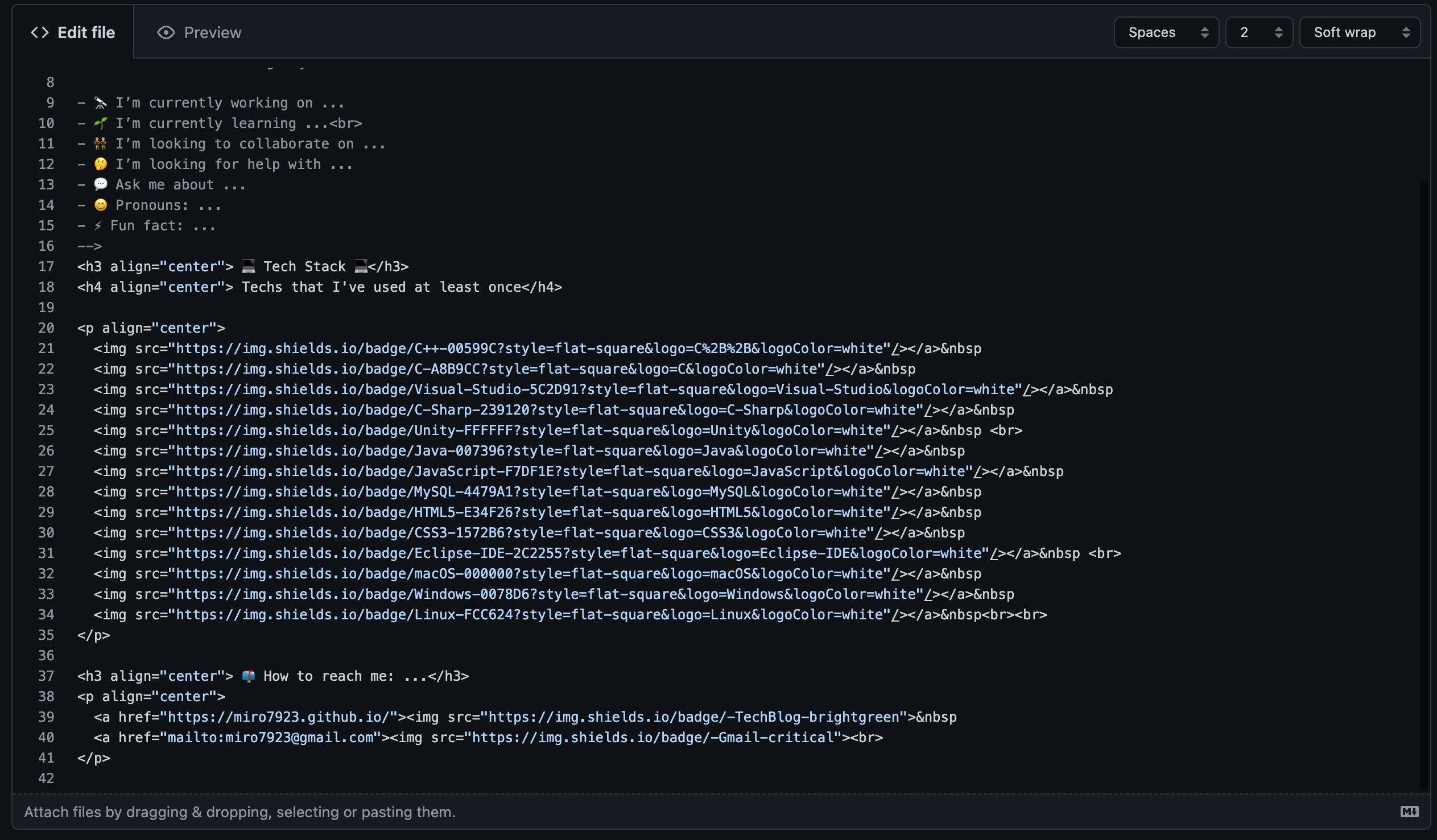Click line 18 'Techs that I've used at least once'

tap(382, 287)
